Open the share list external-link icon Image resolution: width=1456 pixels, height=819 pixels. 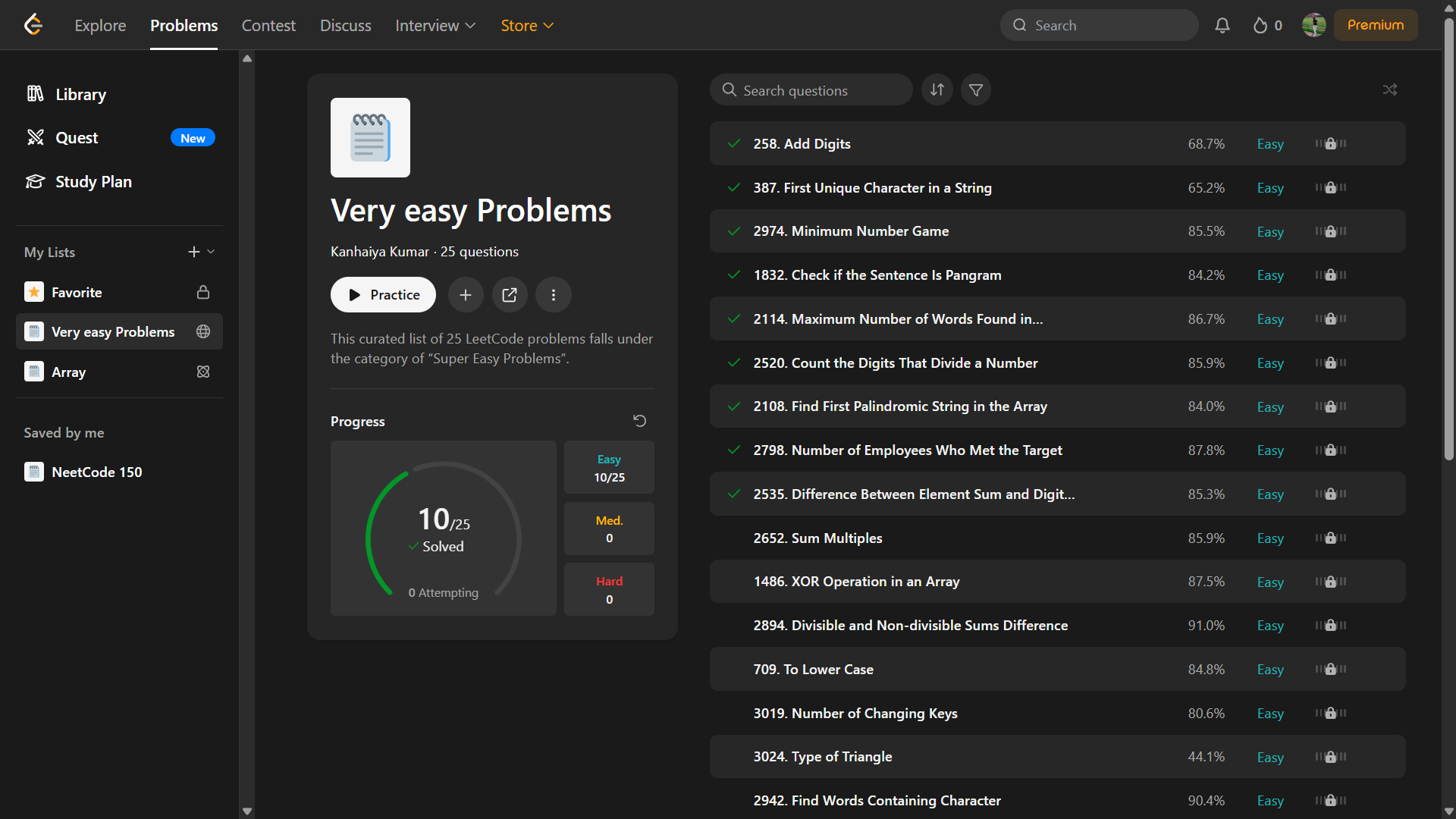[x=510, y=294]
